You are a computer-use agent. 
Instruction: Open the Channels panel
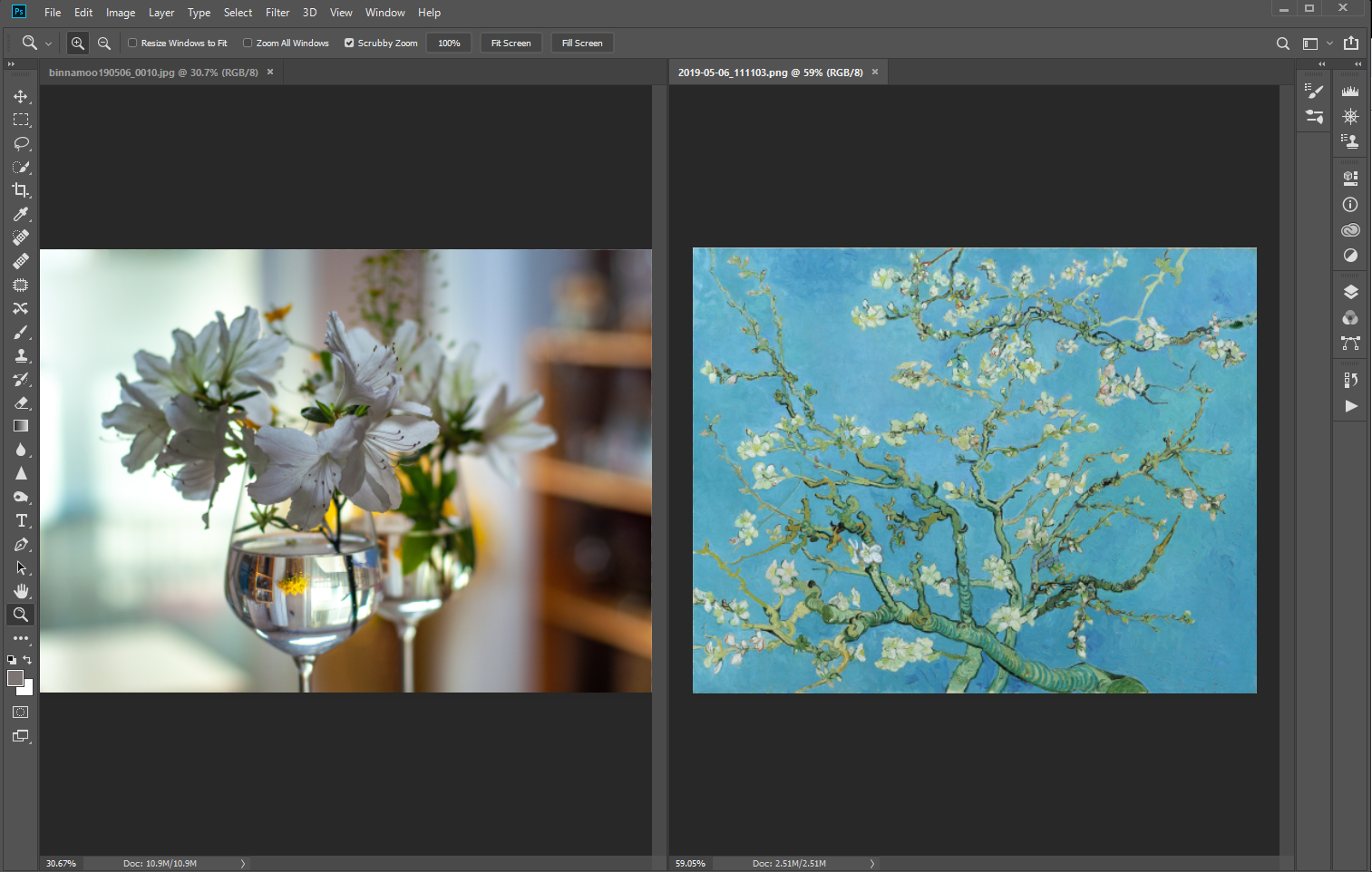[1350, 317]
